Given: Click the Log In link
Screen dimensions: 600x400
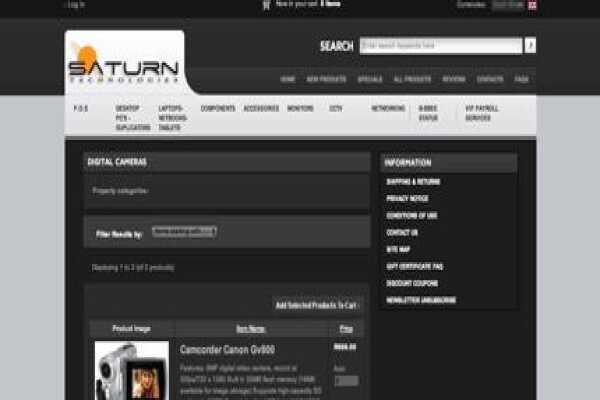Looking at the screenshot, I should (x=76, y=5).
